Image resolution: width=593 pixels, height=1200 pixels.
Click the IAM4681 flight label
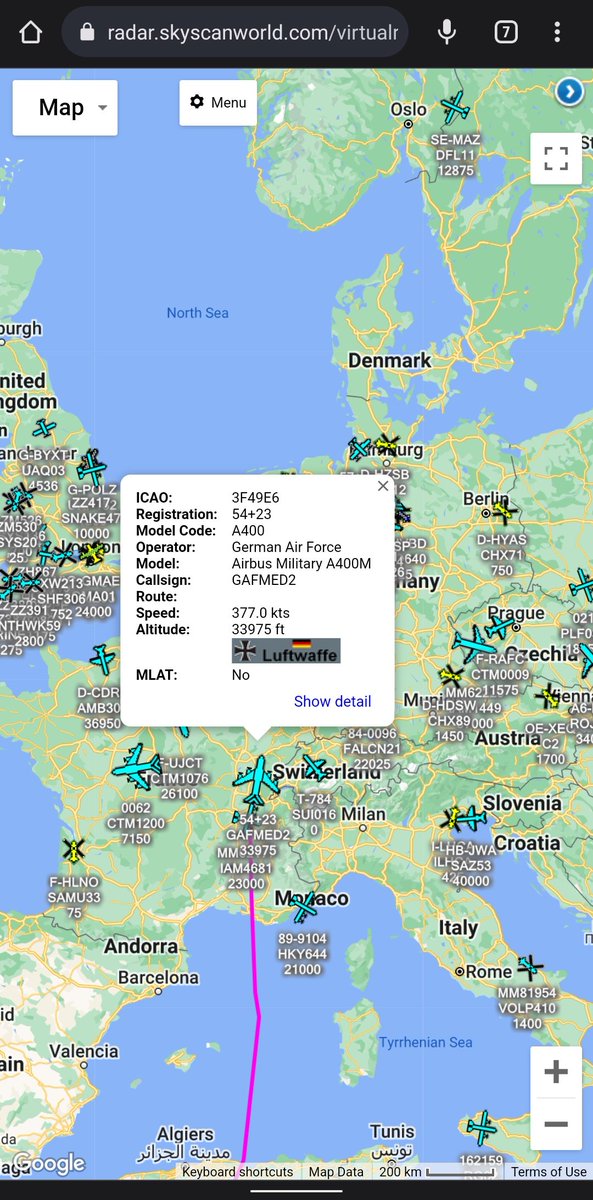(x=246, y=868)
